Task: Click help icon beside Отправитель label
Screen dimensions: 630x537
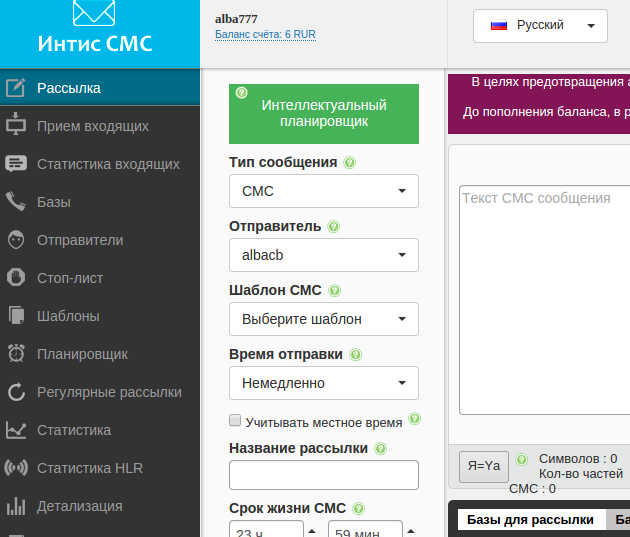Action: (x=334, y=227)
